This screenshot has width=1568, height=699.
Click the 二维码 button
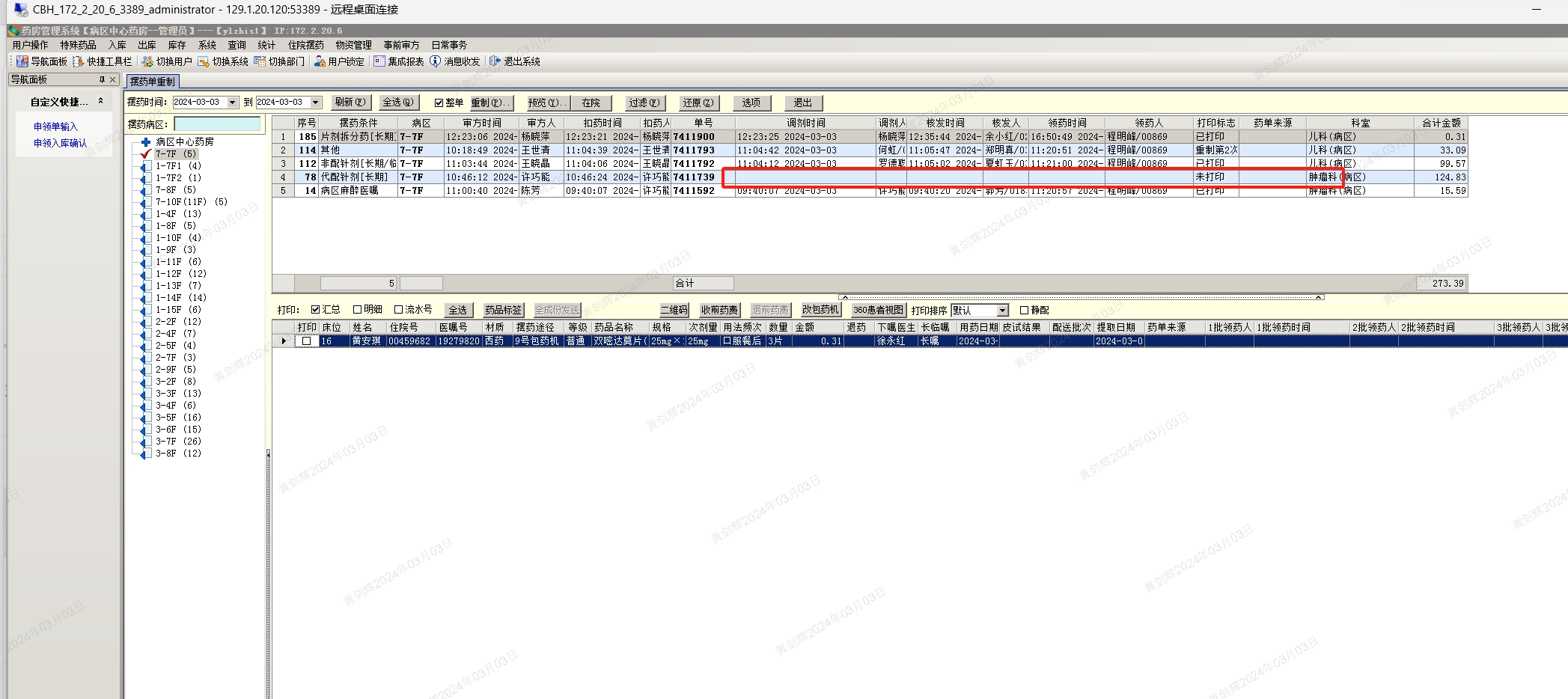pyautogui.click(x=674, y=310)
